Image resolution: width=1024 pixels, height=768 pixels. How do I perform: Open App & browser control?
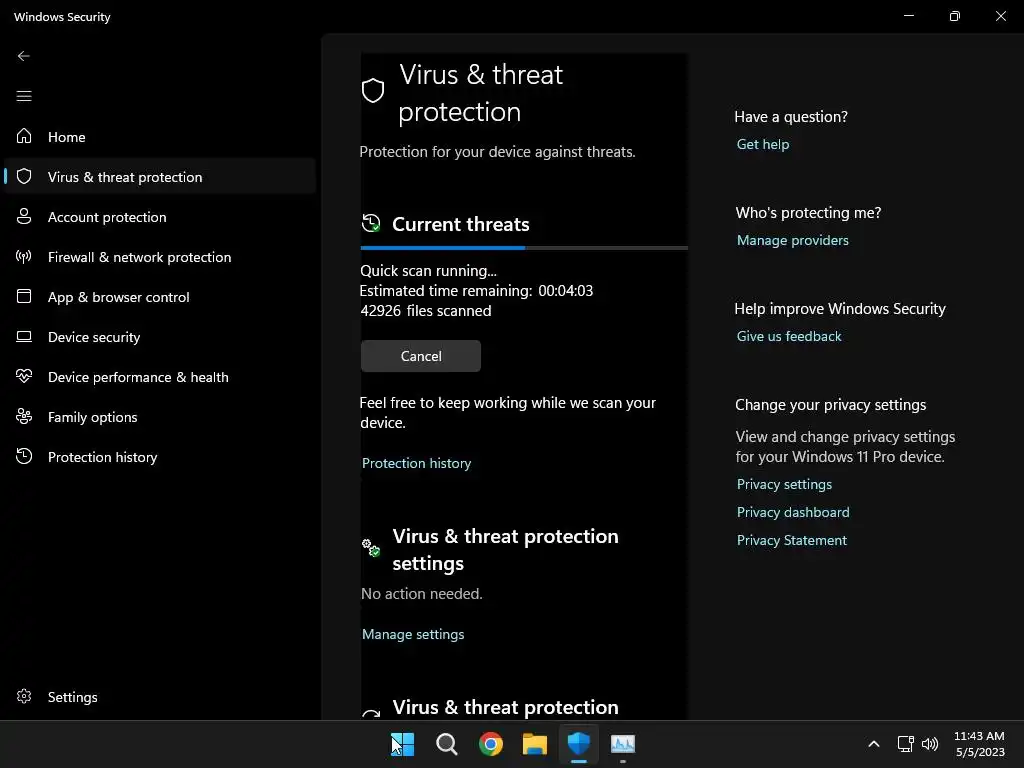tap(160, 296)
